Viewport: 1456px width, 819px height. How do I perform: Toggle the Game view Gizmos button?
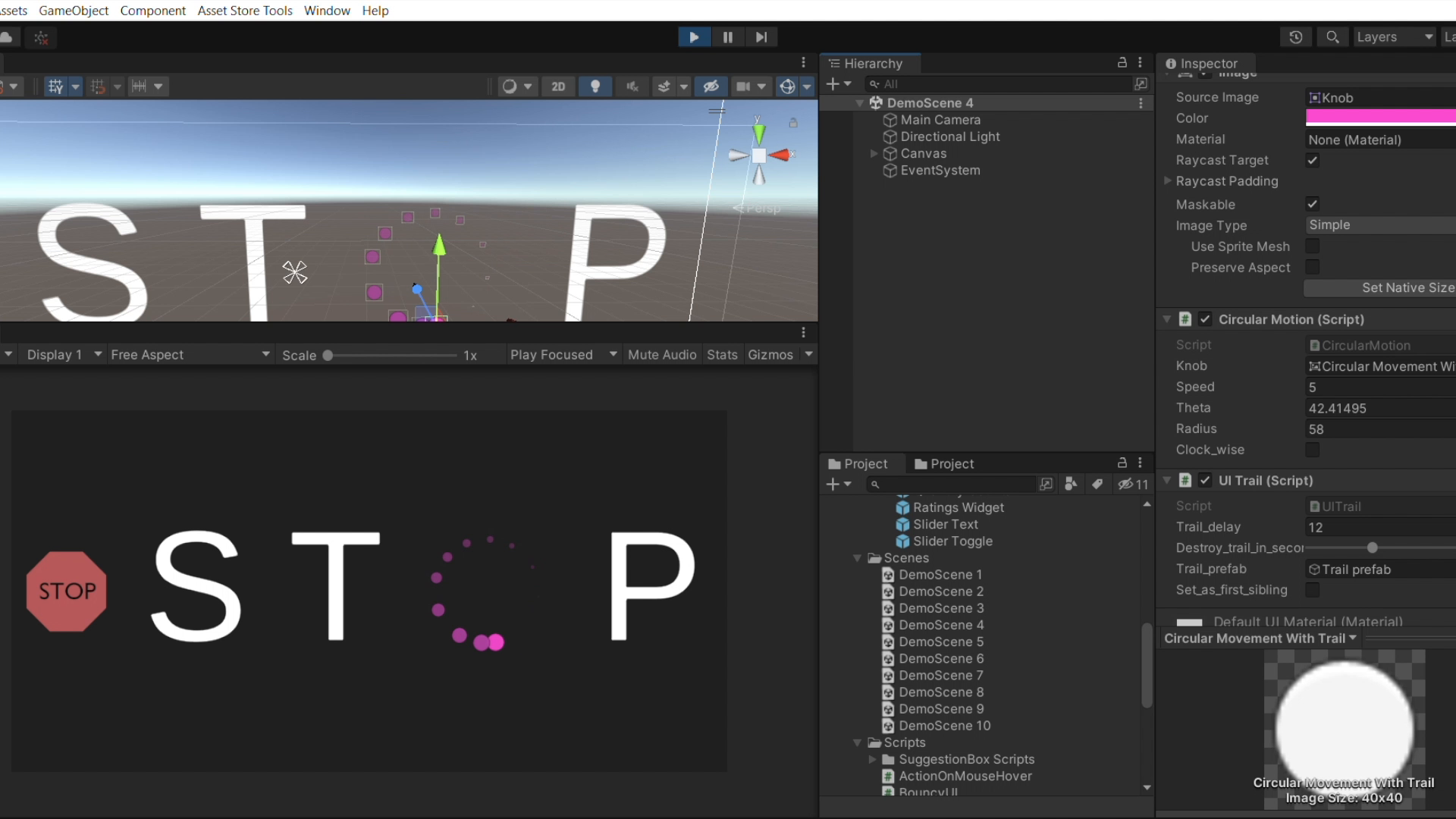pyautogui.click(x=770, y=355)
